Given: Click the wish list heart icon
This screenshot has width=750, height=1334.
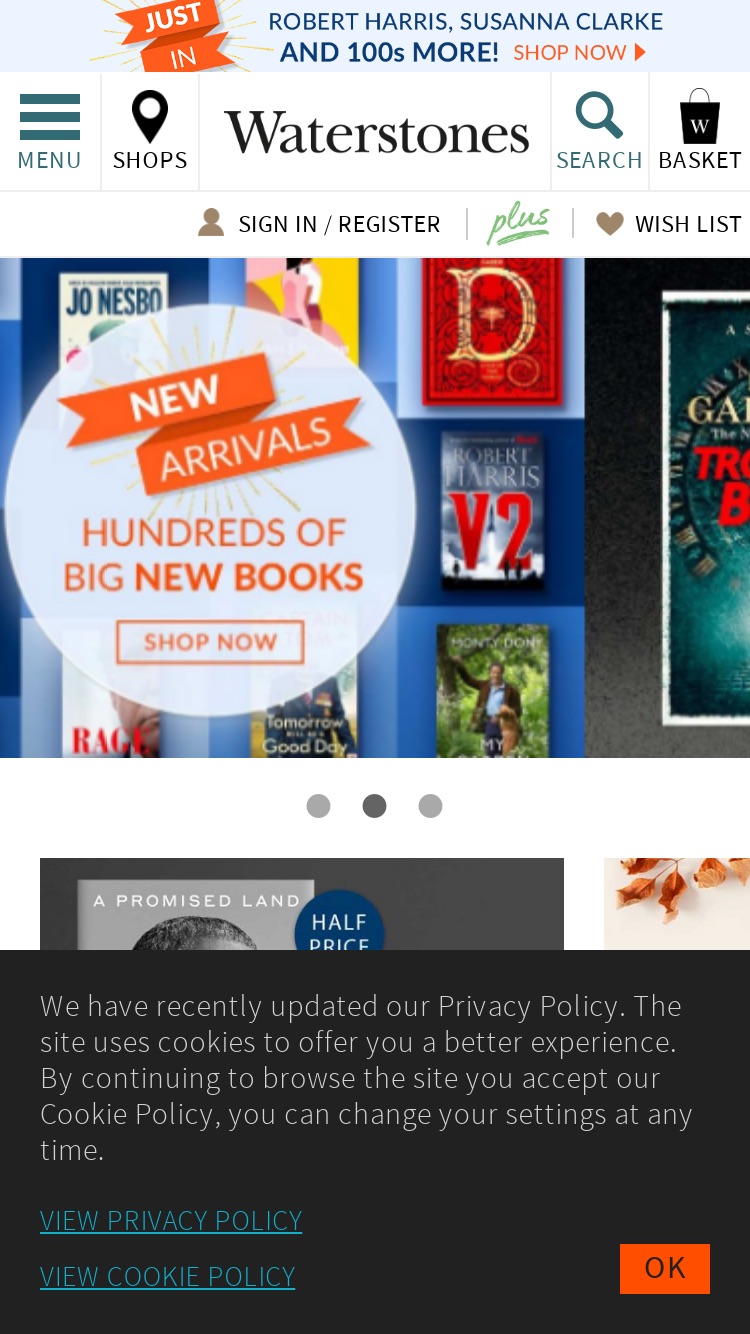Looking at the screenshot, I should coord(610,224).
